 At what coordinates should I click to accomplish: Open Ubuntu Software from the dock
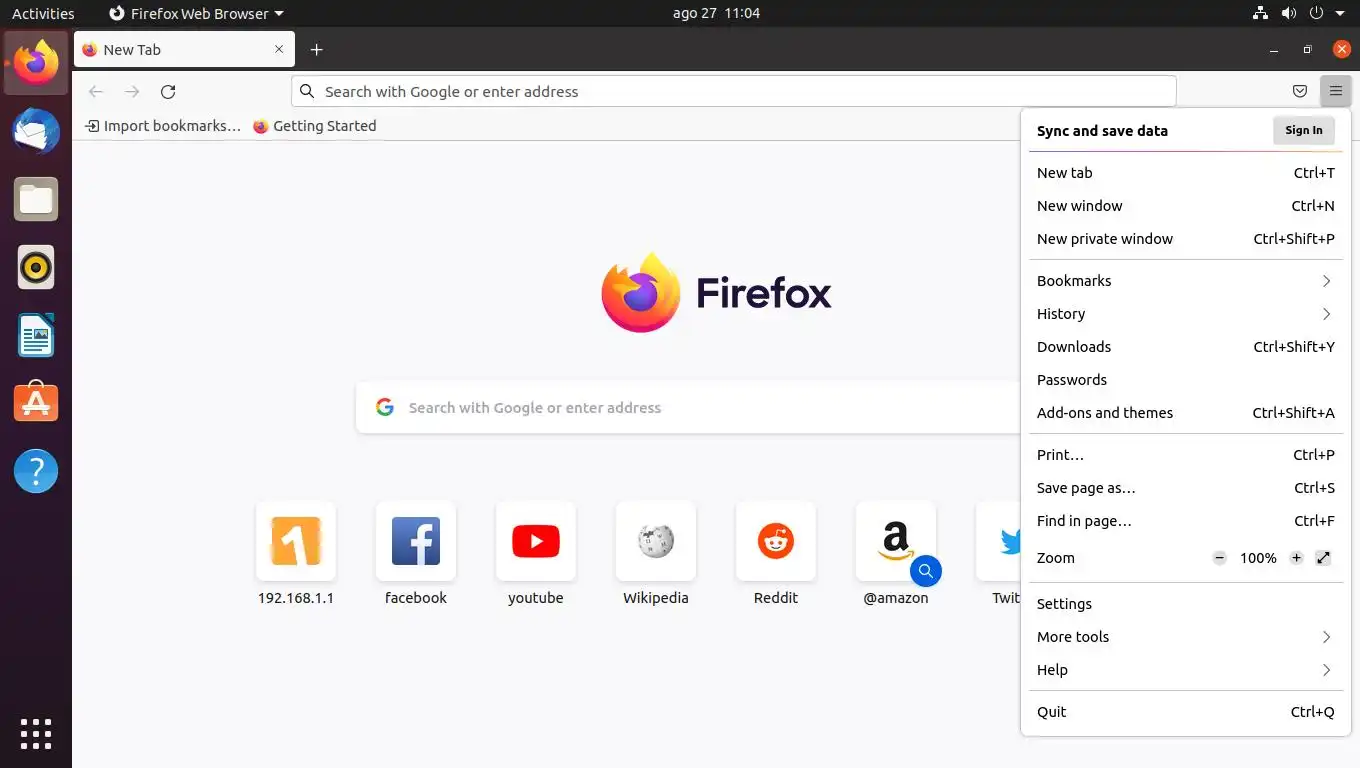(x=36, y=403)
